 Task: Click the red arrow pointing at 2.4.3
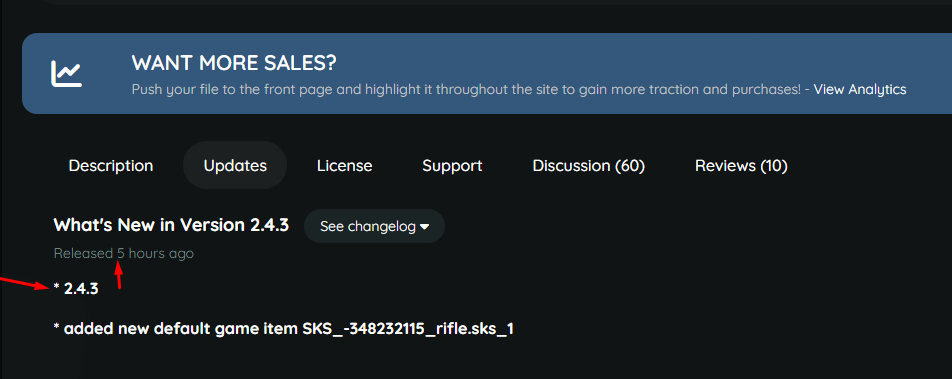pos(24,284)
